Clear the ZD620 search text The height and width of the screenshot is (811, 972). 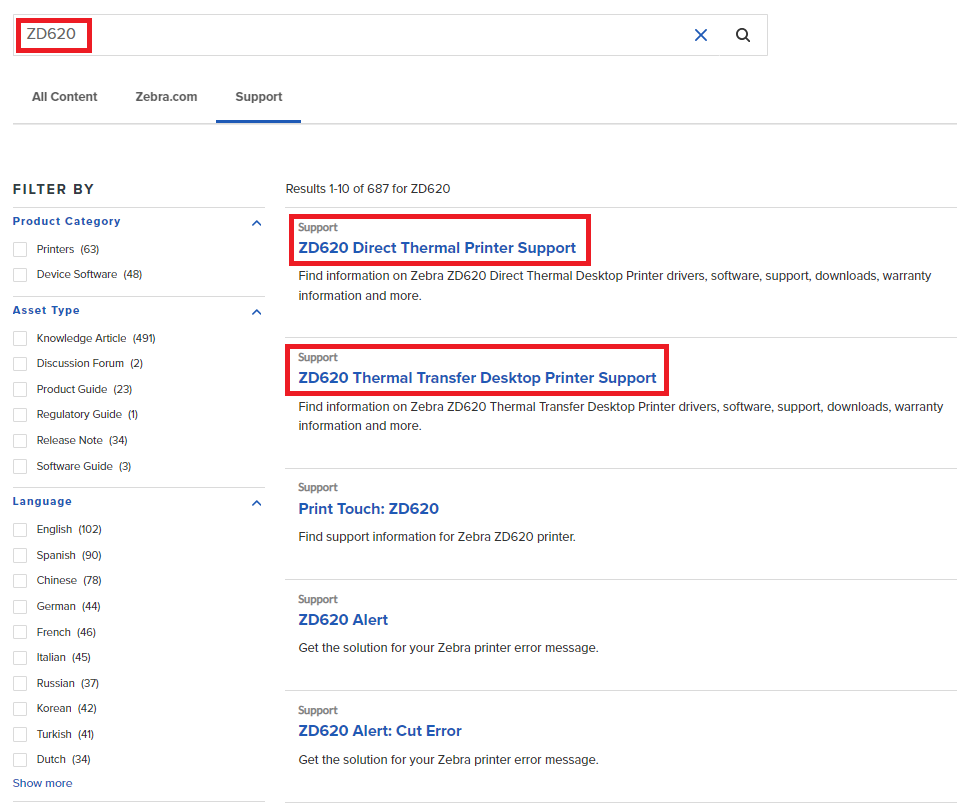700,35
